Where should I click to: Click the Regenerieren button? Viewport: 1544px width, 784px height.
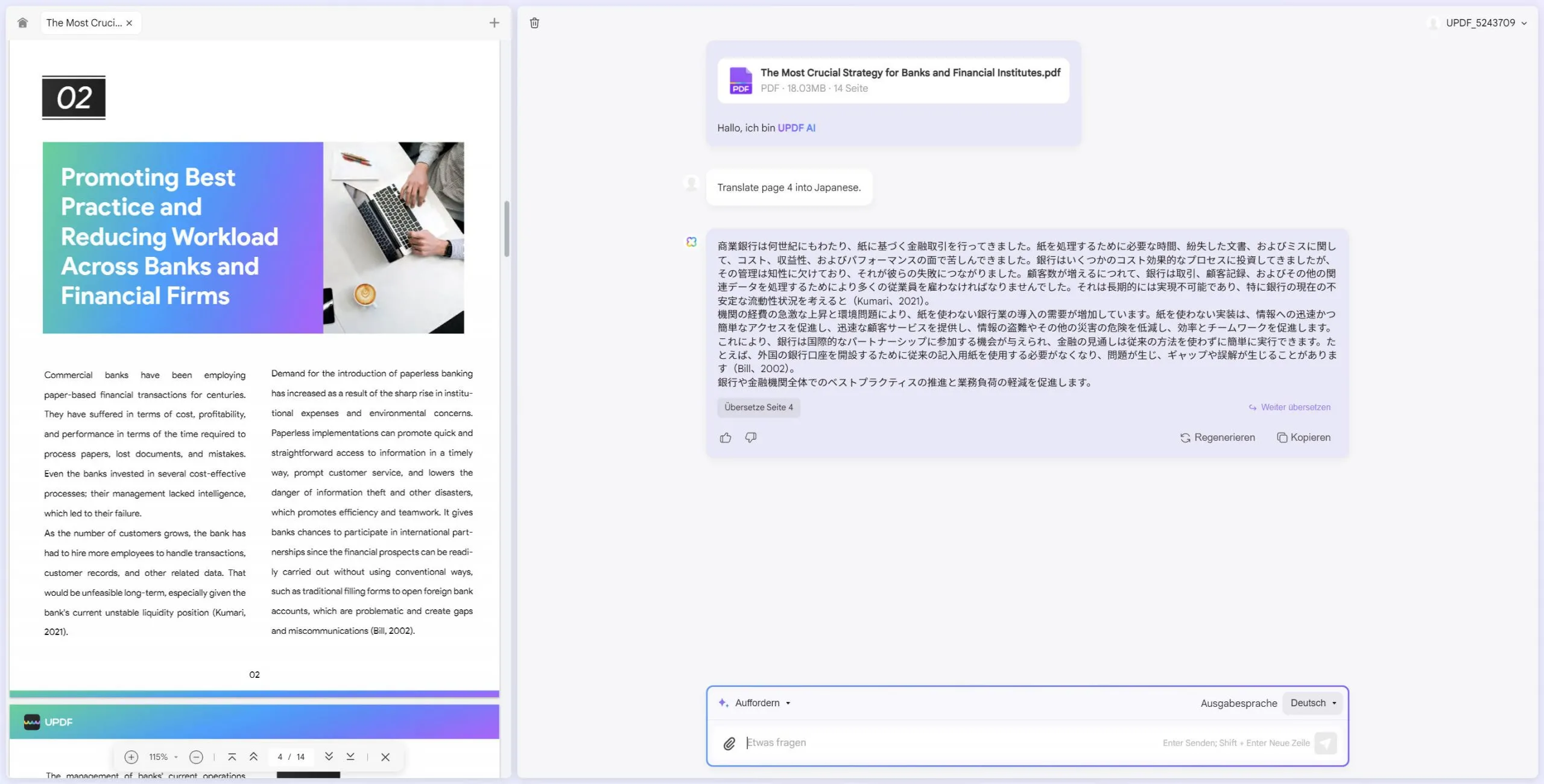pos(1218,438)
